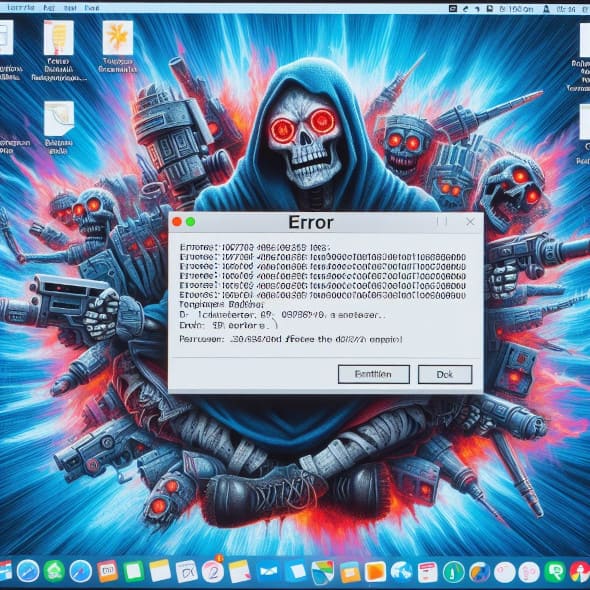This screenshot has width=590, height=590.
Task: Click the green dot in Error title bar
Action: (x=191, y=222)
